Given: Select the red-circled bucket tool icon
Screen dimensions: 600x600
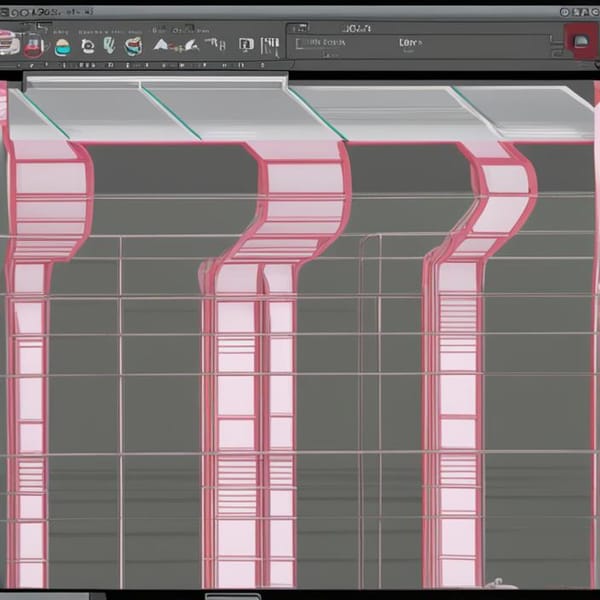Looking at the screenshot, I should click(x=34, y=46).
